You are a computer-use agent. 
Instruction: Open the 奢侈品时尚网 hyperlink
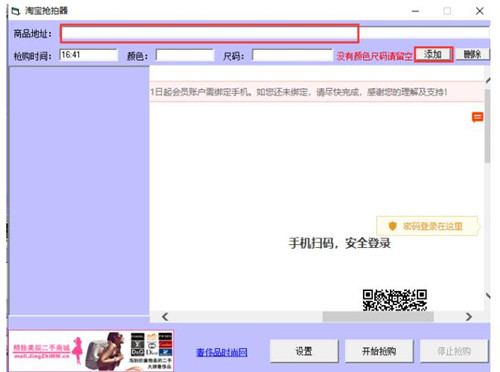pos(222,352)
